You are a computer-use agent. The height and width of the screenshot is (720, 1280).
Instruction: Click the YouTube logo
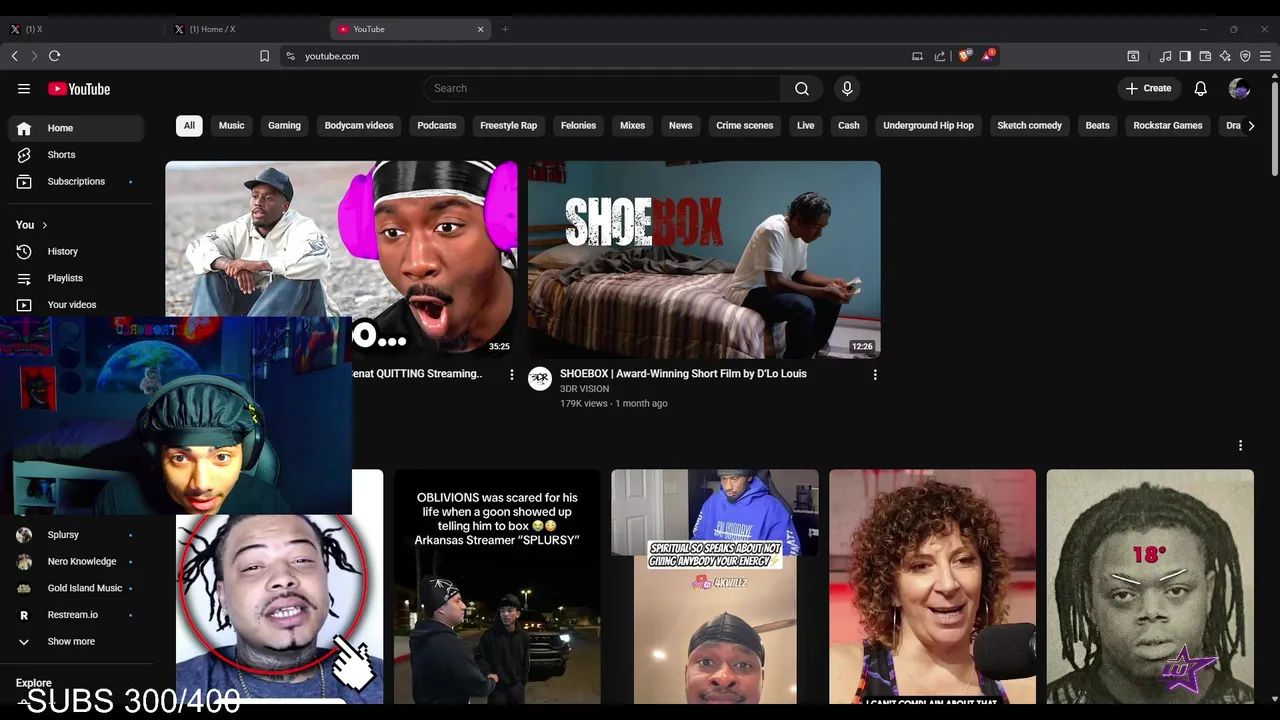(x=79, y=89)
